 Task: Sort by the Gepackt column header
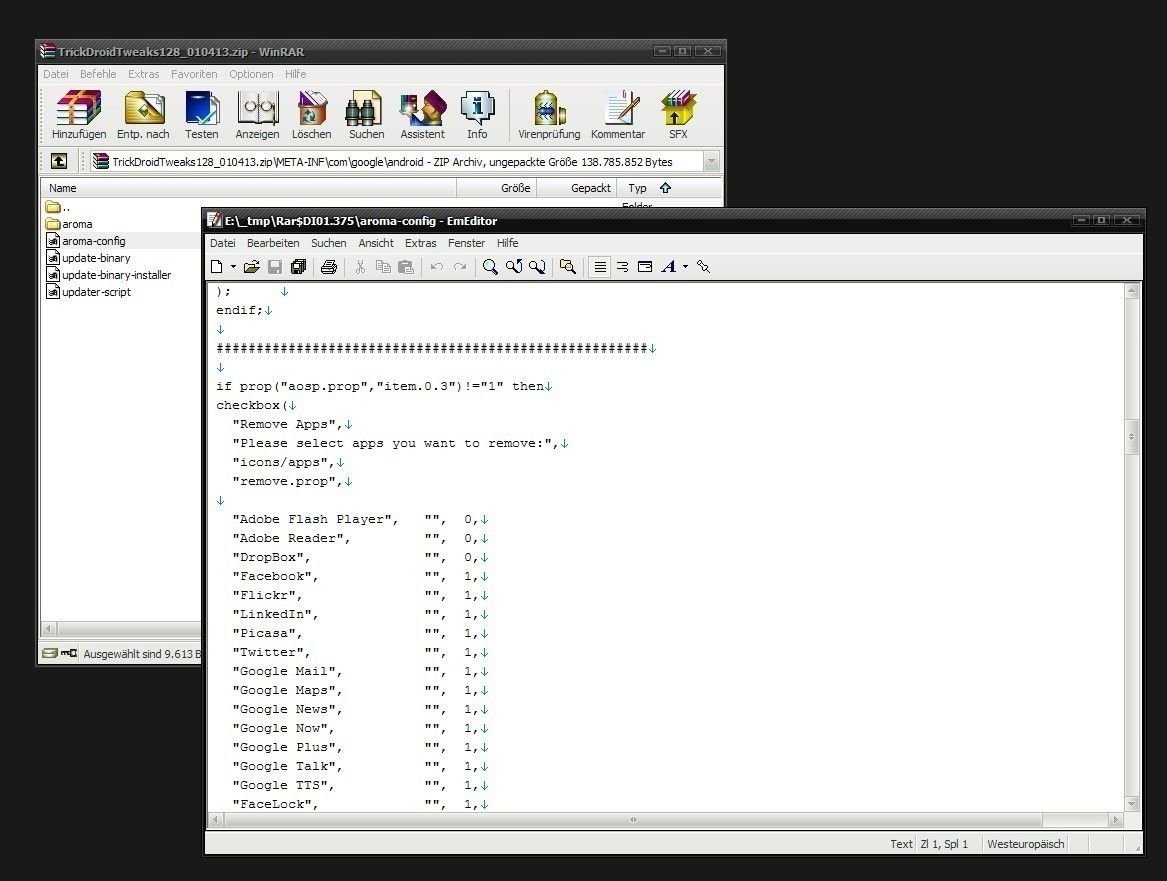(577, 188)
